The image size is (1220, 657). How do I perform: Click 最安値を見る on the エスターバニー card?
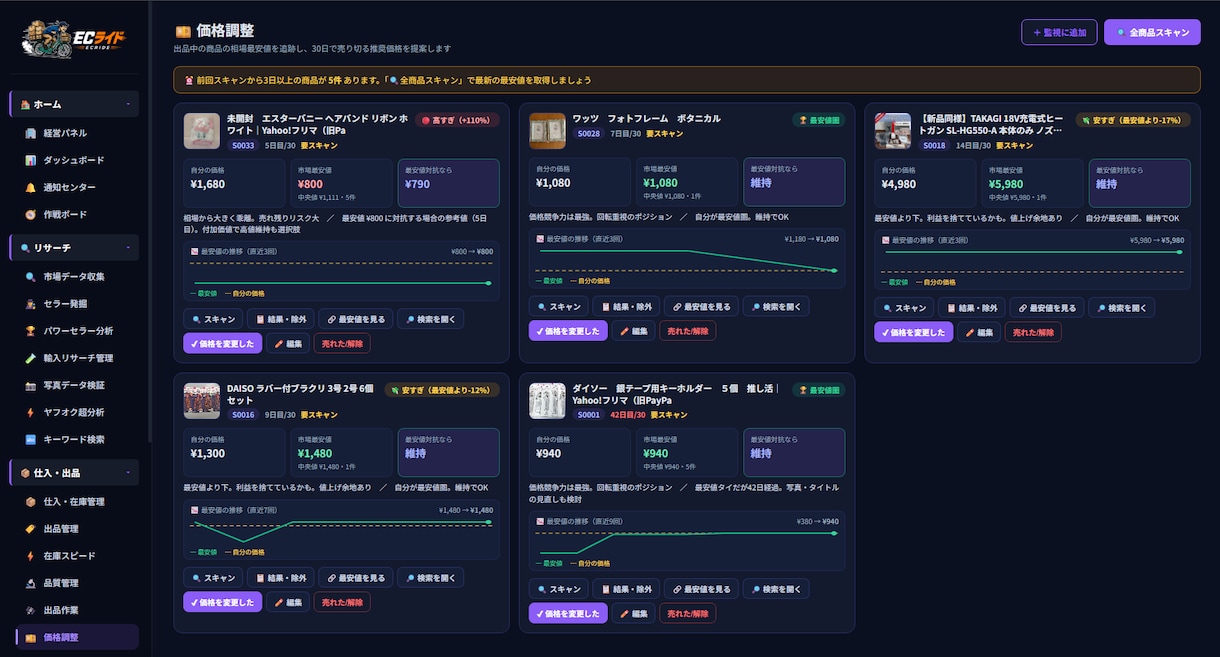point(355,319)
